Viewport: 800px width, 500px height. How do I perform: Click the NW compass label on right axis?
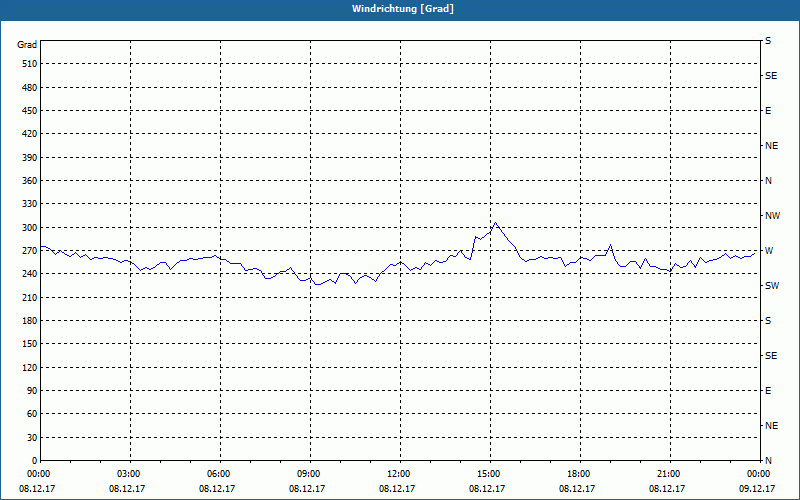pyautogui.click(x=772, y=216)
